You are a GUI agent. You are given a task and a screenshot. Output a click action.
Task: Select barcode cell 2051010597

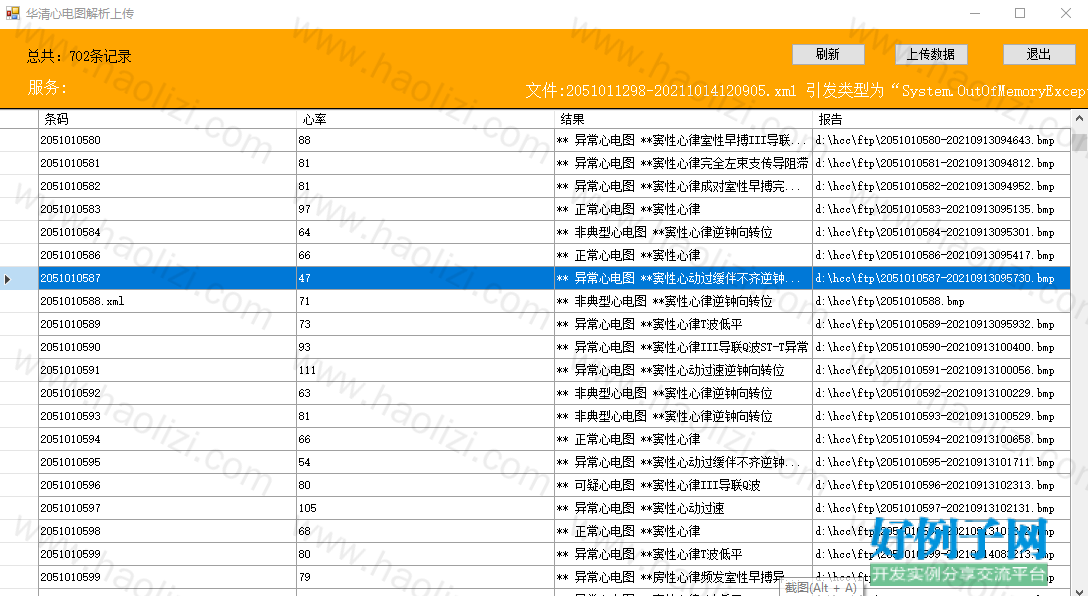(x=167, y=508)
